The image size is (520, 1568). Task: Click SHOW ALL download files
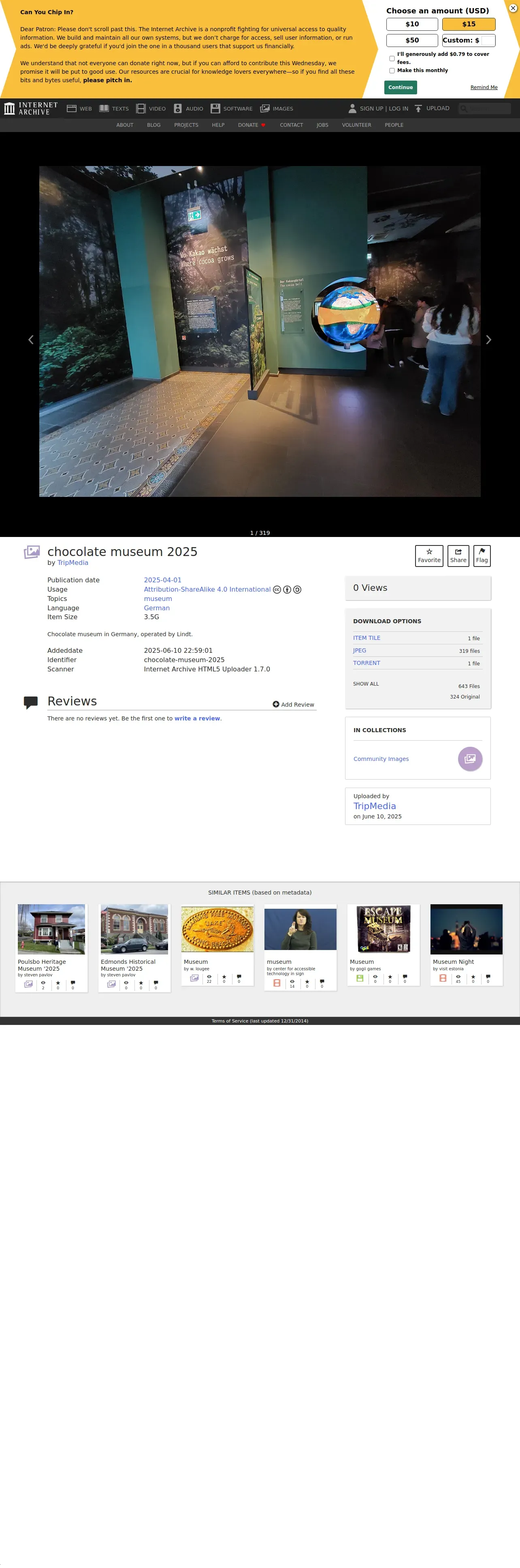(366, 684)
